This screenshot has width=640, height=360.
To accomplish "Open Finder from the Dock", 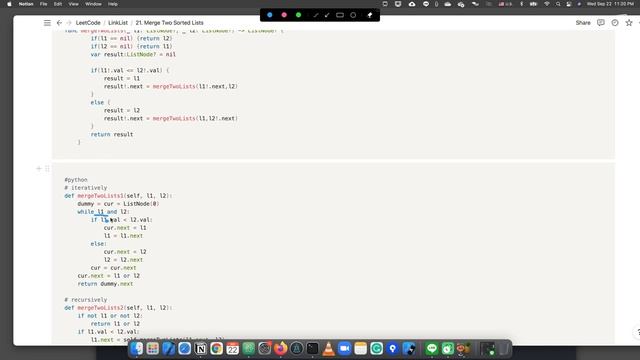I will click(x=137, y=349).
